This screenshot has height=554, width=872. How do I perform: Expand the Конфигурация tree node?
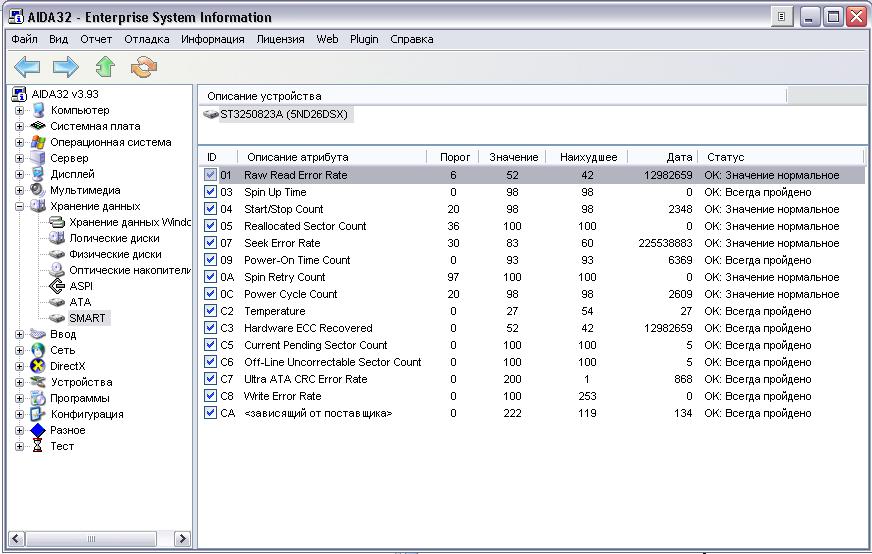click(x=19, y=414)
